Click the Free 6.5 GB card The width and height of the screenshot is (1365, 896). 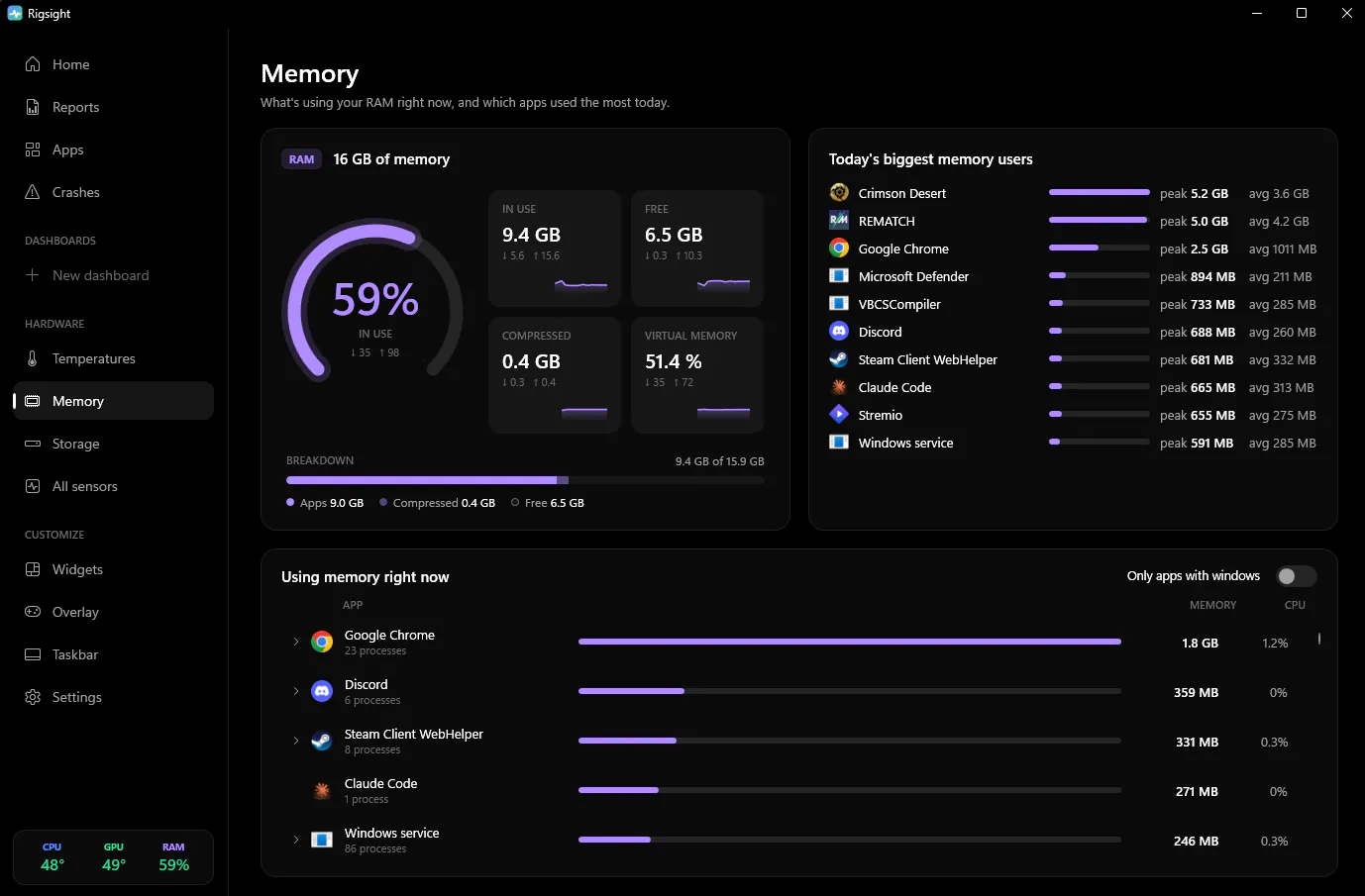pos(697,248)
